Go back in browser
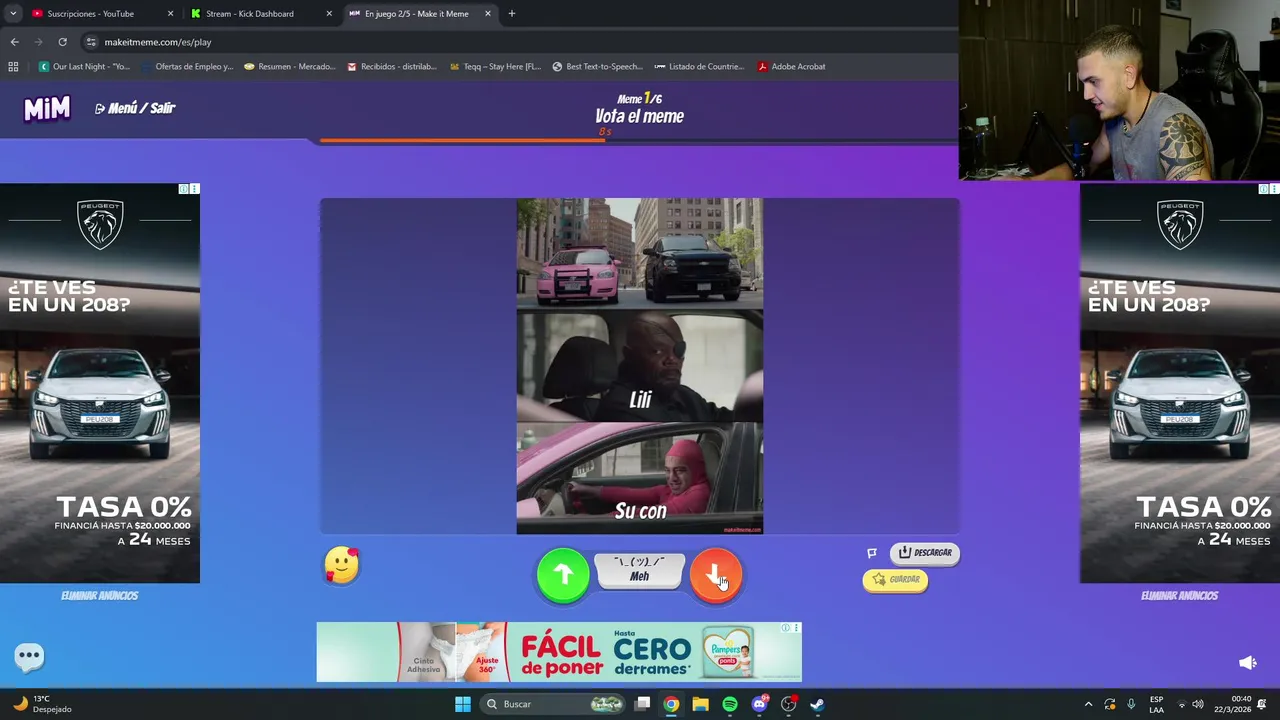Viewport: 1280px width, 720px height. pos(14,42)
